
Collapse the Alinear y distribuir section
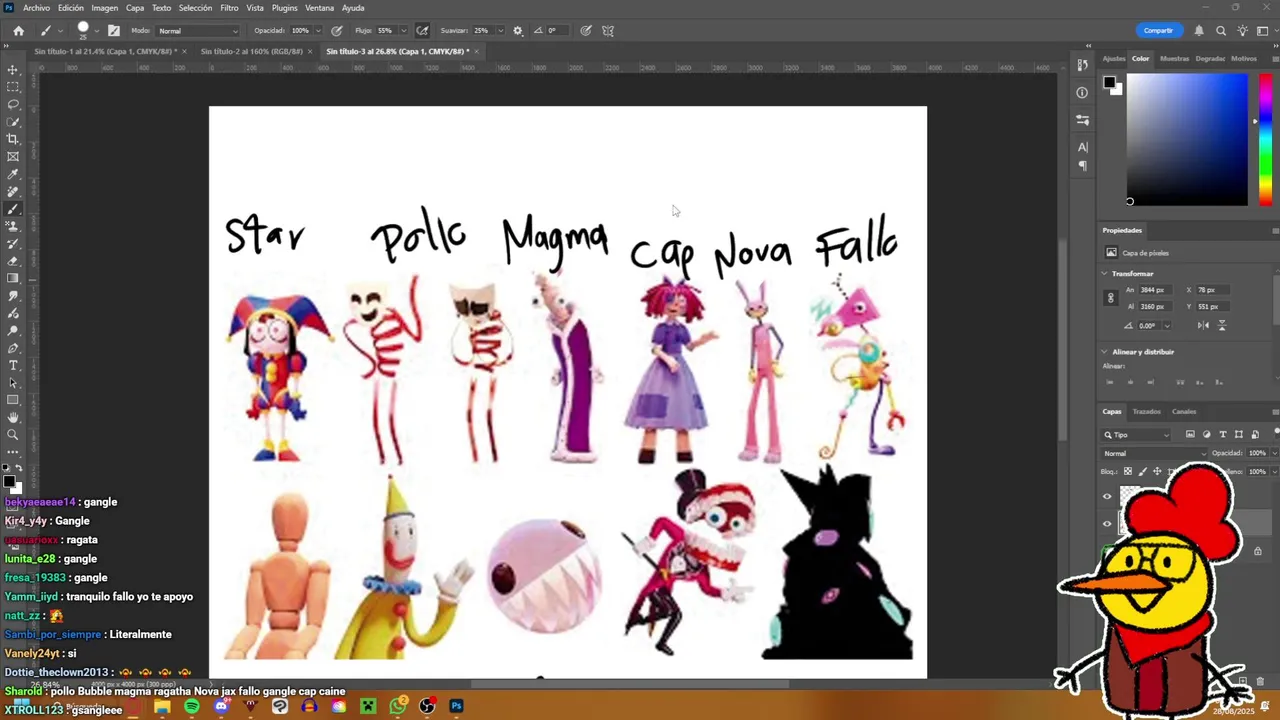pyautogui.click(x=1105, y=351)
